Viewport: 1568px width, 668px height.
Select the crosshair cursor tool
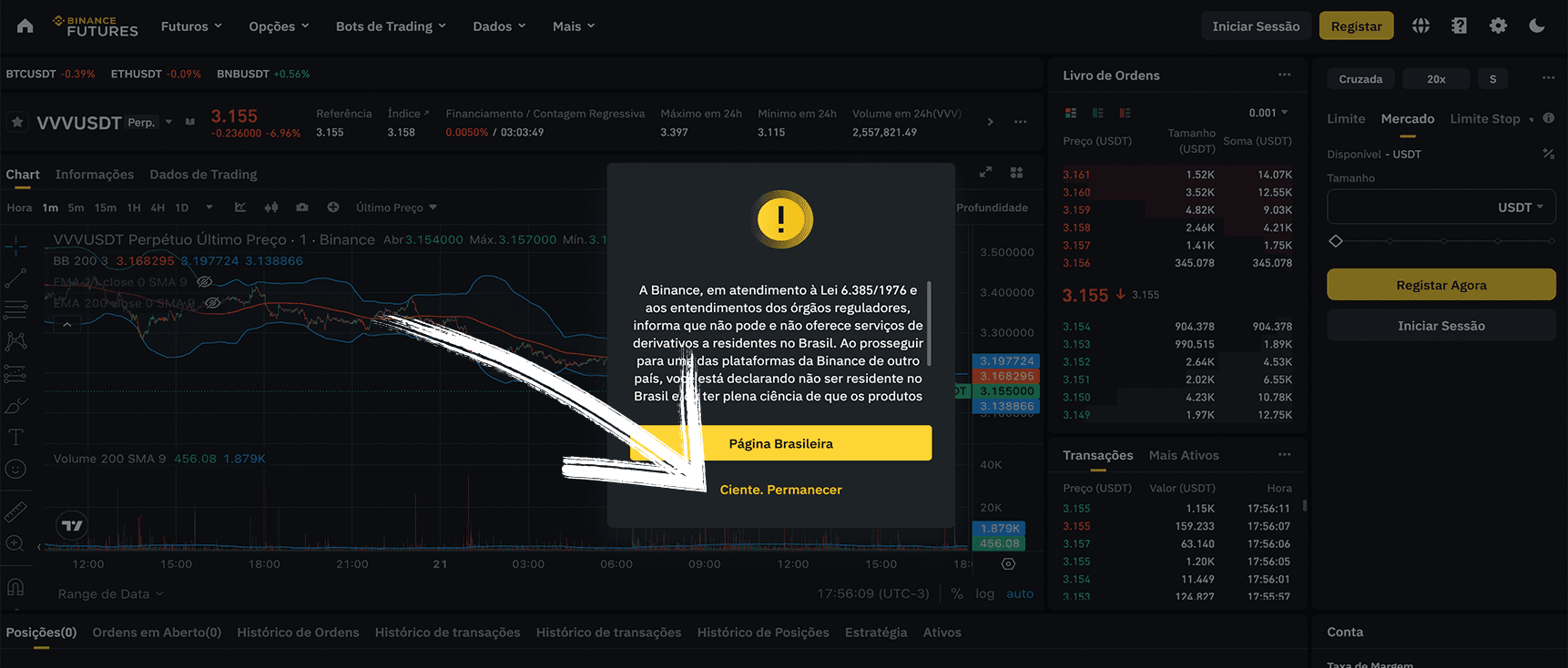(x=15, y=245)
